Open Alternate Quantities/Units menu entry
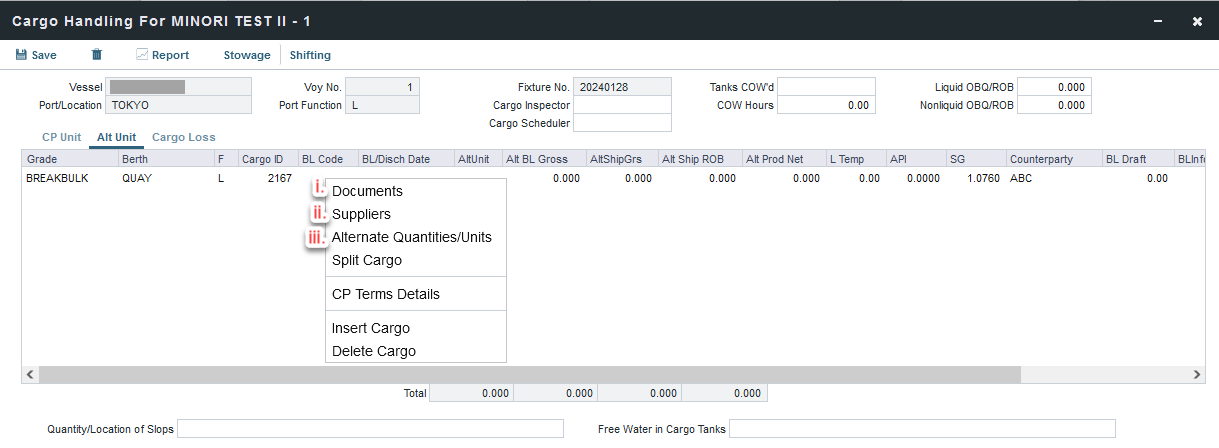1219x448 pixels. click(411, 237)
